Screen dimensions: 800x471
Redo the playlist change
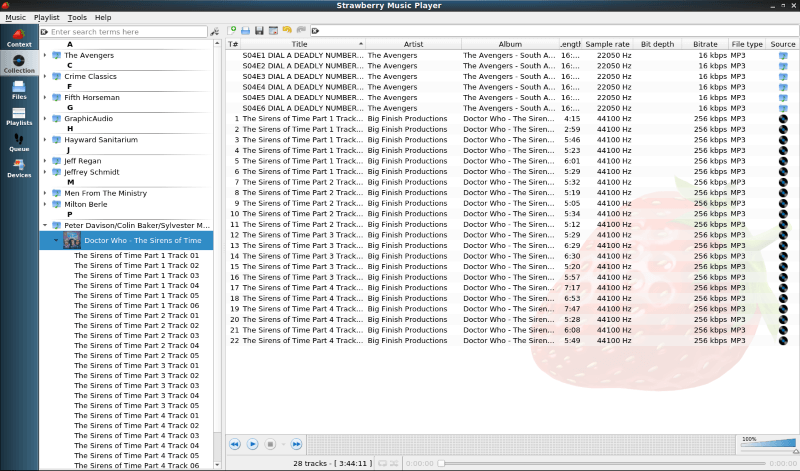301,31
